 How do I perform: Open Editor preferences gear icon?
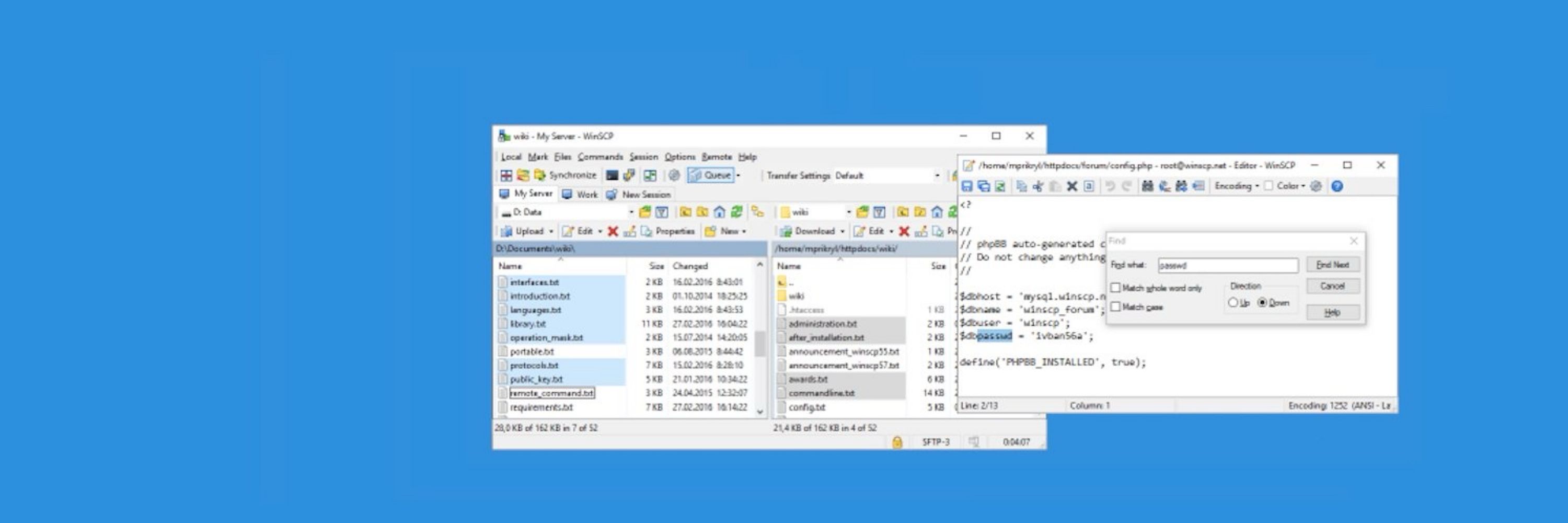pos(1316,186)
